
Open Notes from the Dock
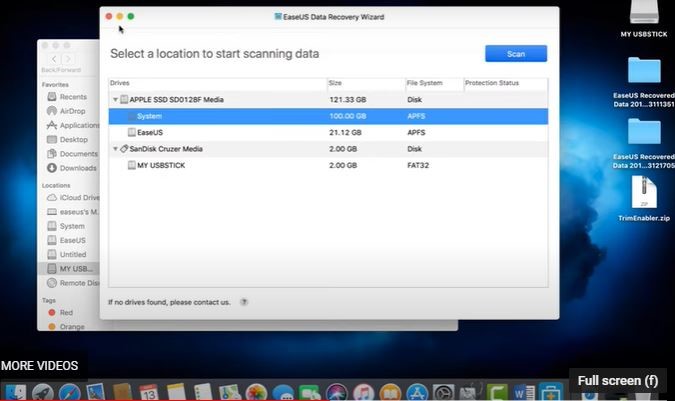176,392
